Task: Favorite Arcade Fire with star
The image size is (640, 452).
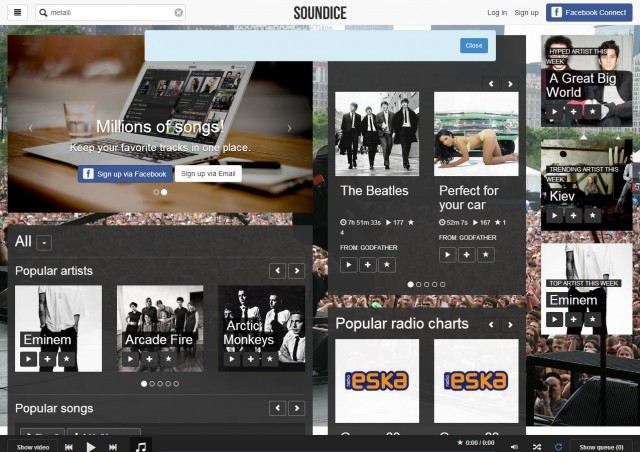Action: [169, 359]
